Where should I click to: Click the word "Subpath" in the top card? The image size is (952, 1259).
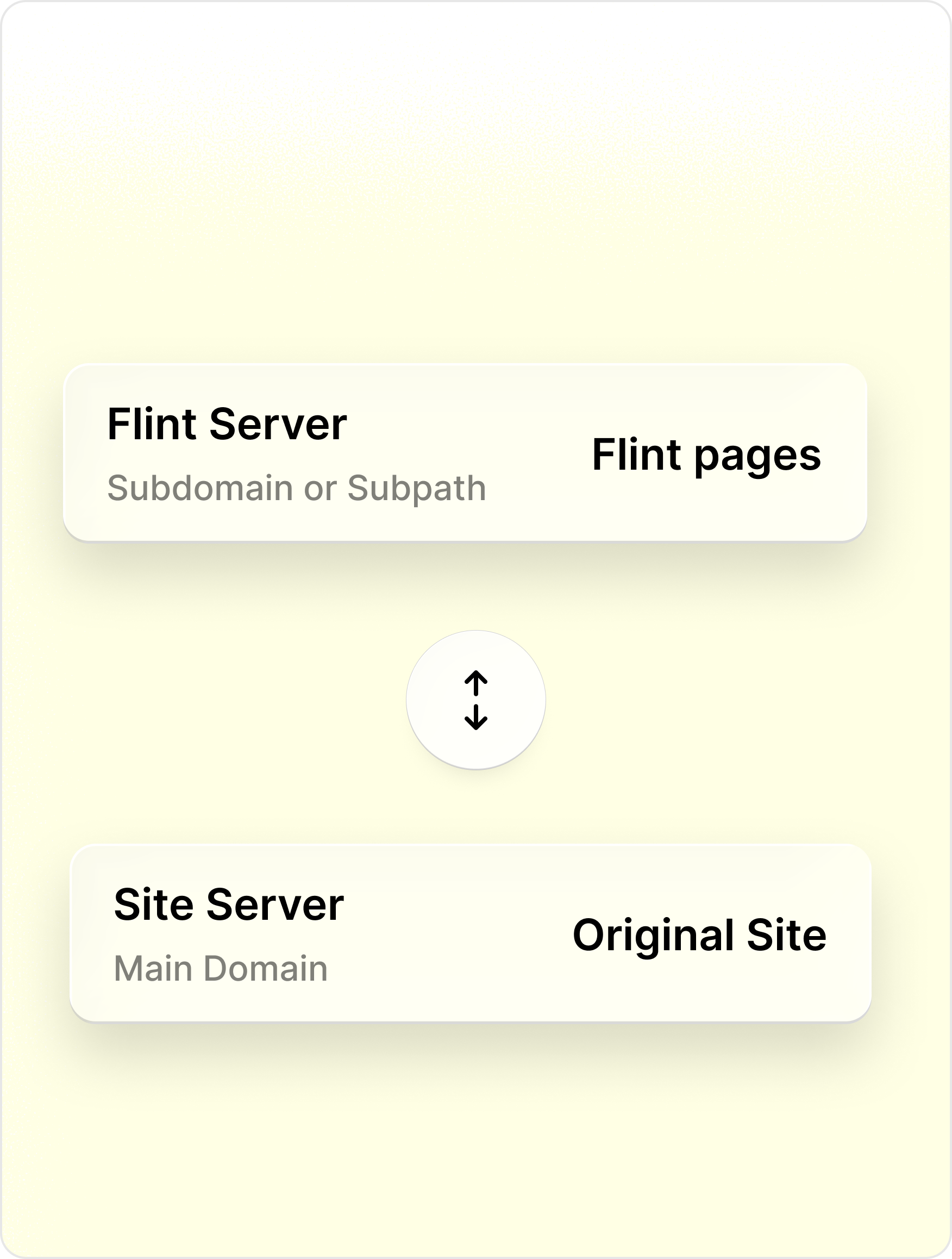click(417, 488)
